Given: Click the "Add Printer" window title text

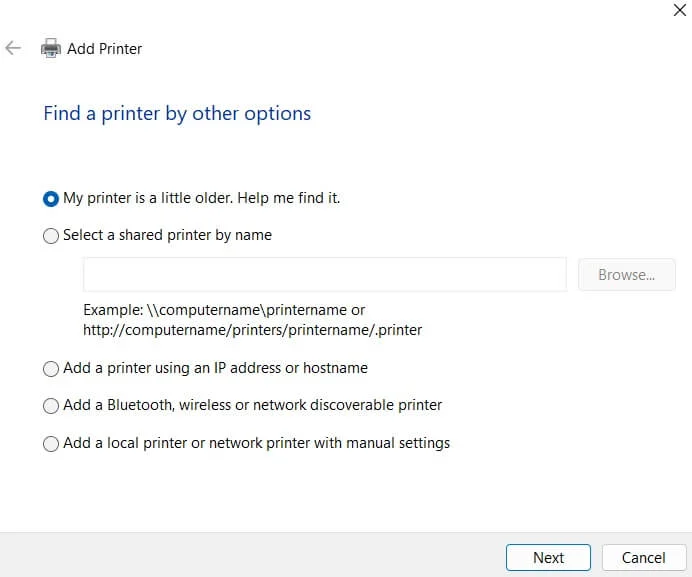Looking at the screenshot, I should coord(104,48).
